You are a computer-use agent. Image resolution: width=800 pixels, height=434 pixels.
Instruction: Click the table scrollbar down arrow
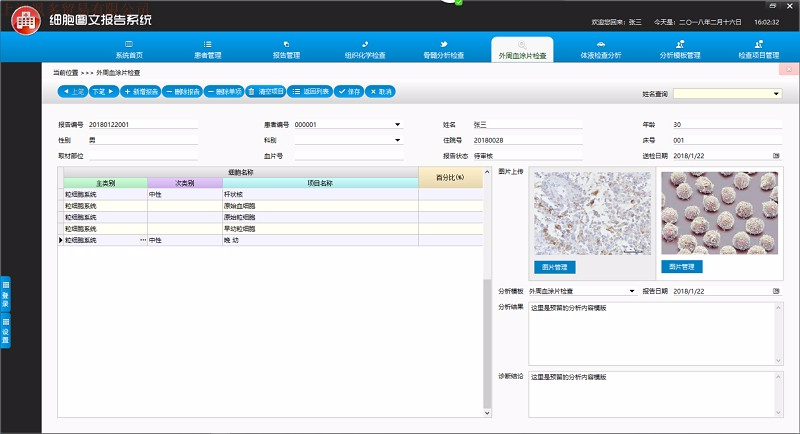487,413
